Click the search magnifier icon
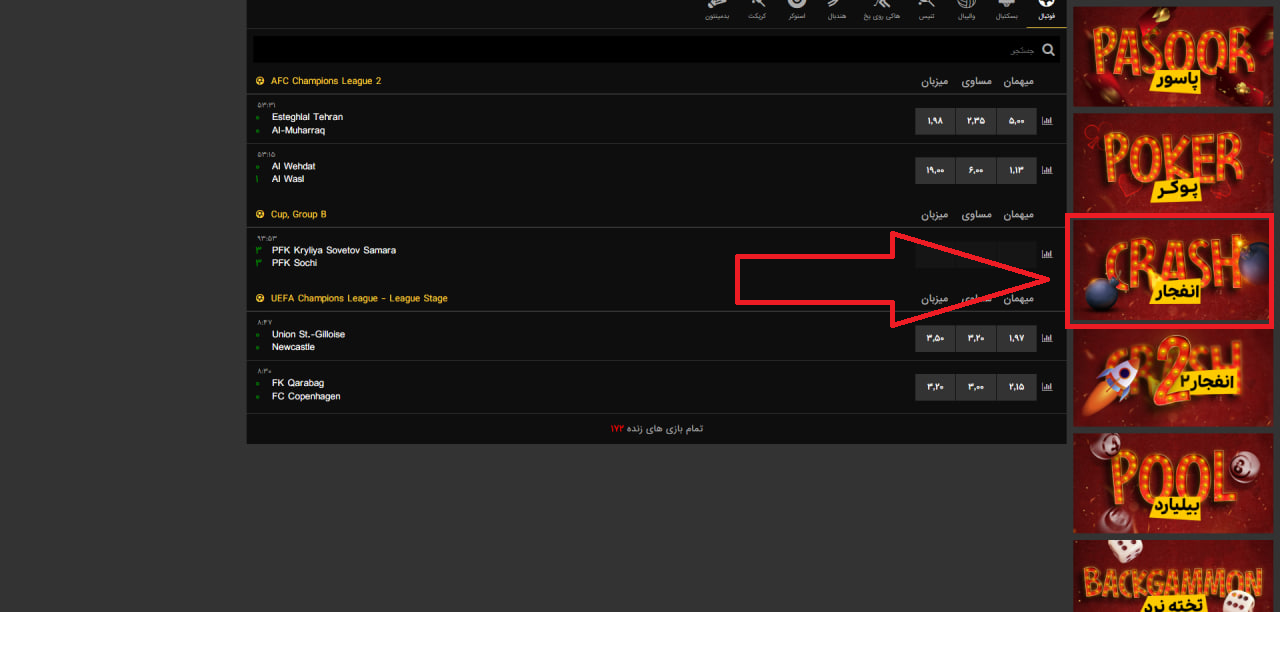The height and width of the screenshot is (648, 1280). [1048, 49]
